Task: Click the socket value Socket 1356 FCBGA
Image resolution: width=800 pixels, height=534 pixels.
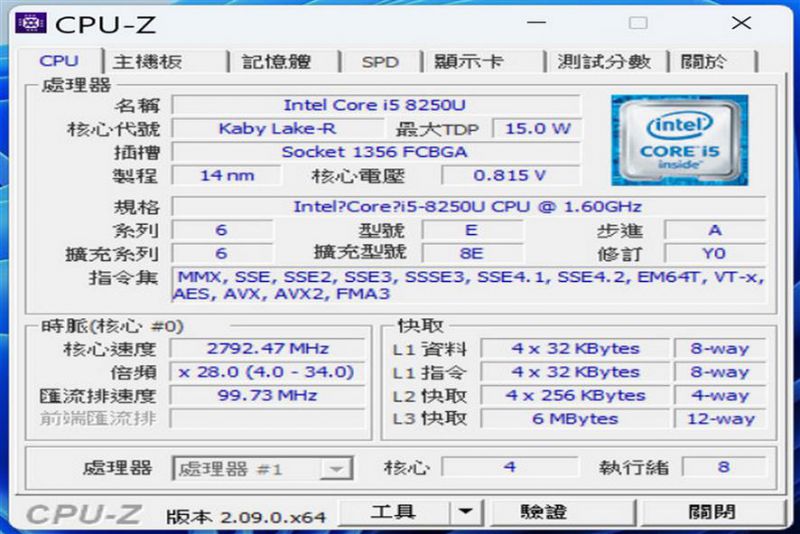Action: point(376,152)
